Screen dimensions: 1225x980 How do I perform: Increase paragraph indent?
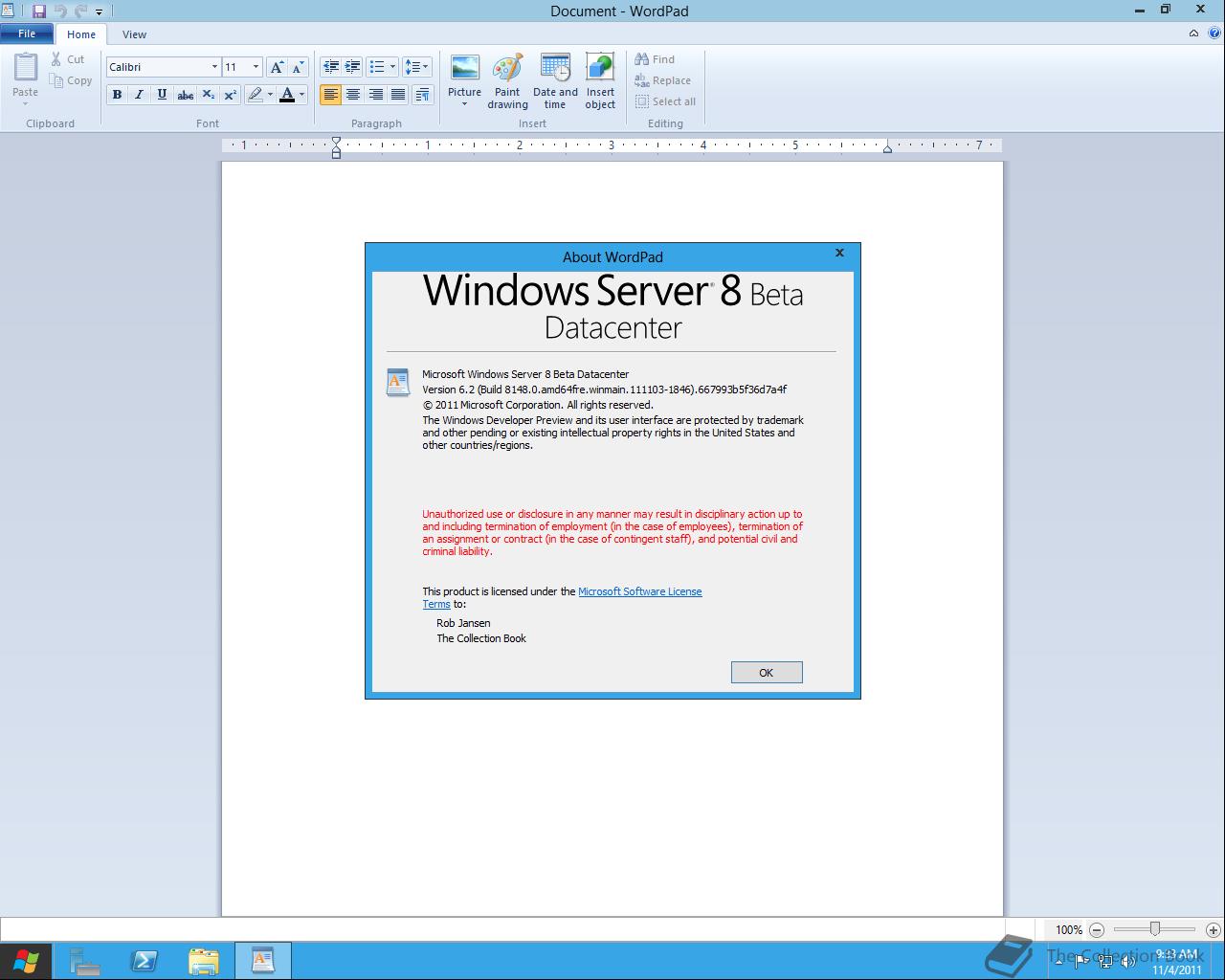352,67
